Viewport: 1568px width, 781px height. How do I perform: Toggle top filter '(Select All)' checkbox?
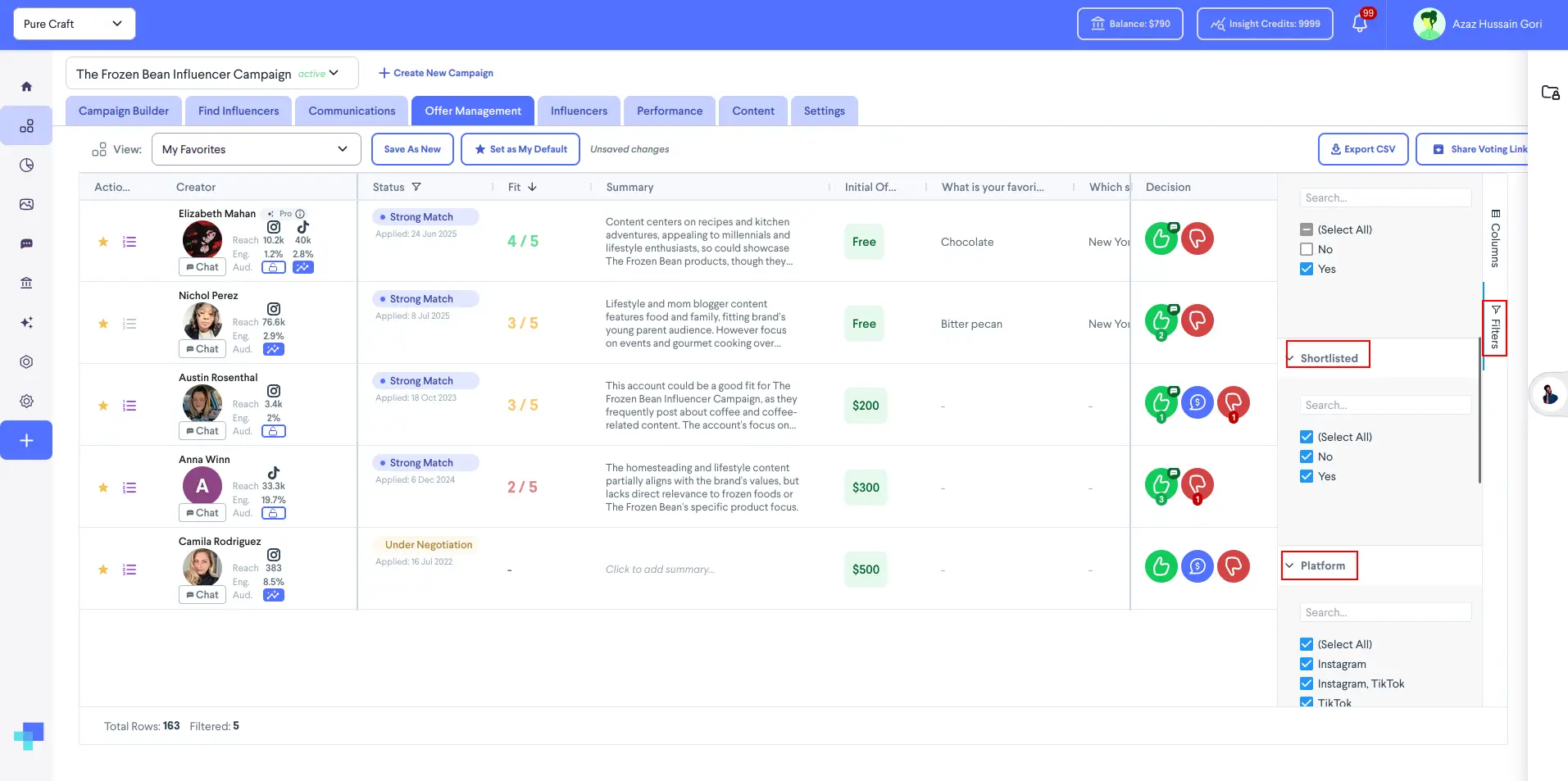click(x=1307, y=229)
